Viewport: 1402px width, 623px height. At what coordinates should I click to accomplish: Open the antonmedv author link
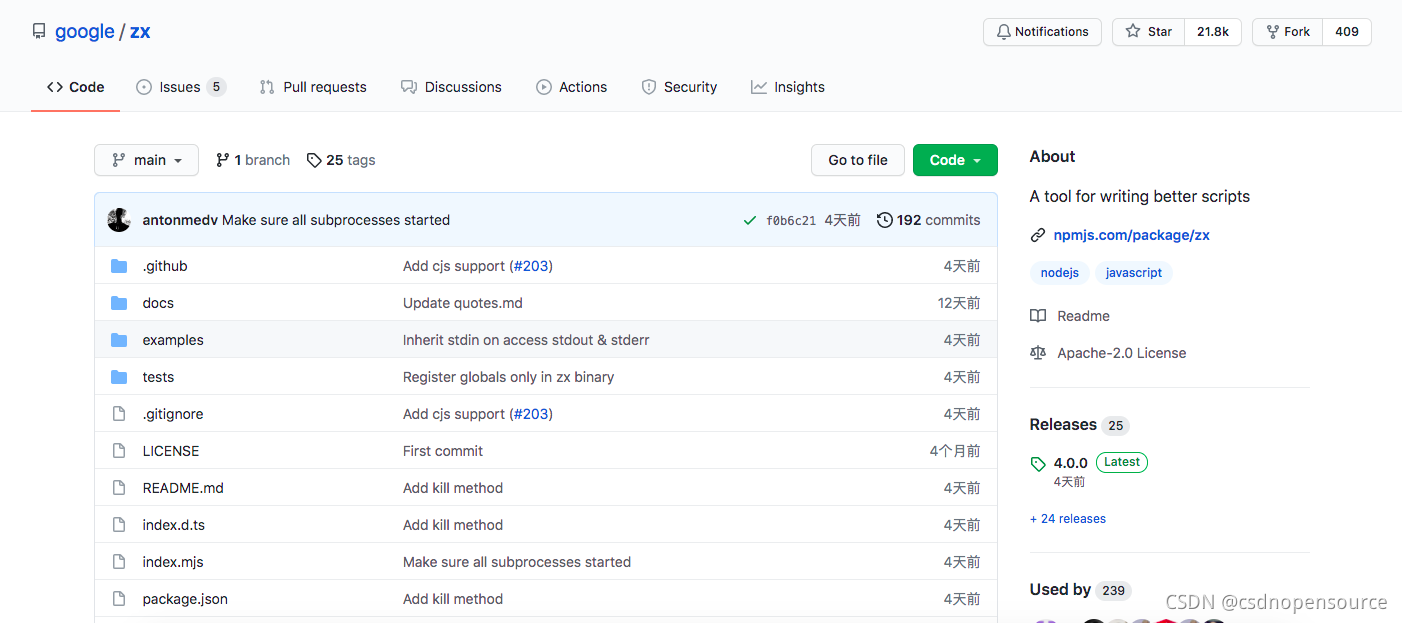click(180, 220)
